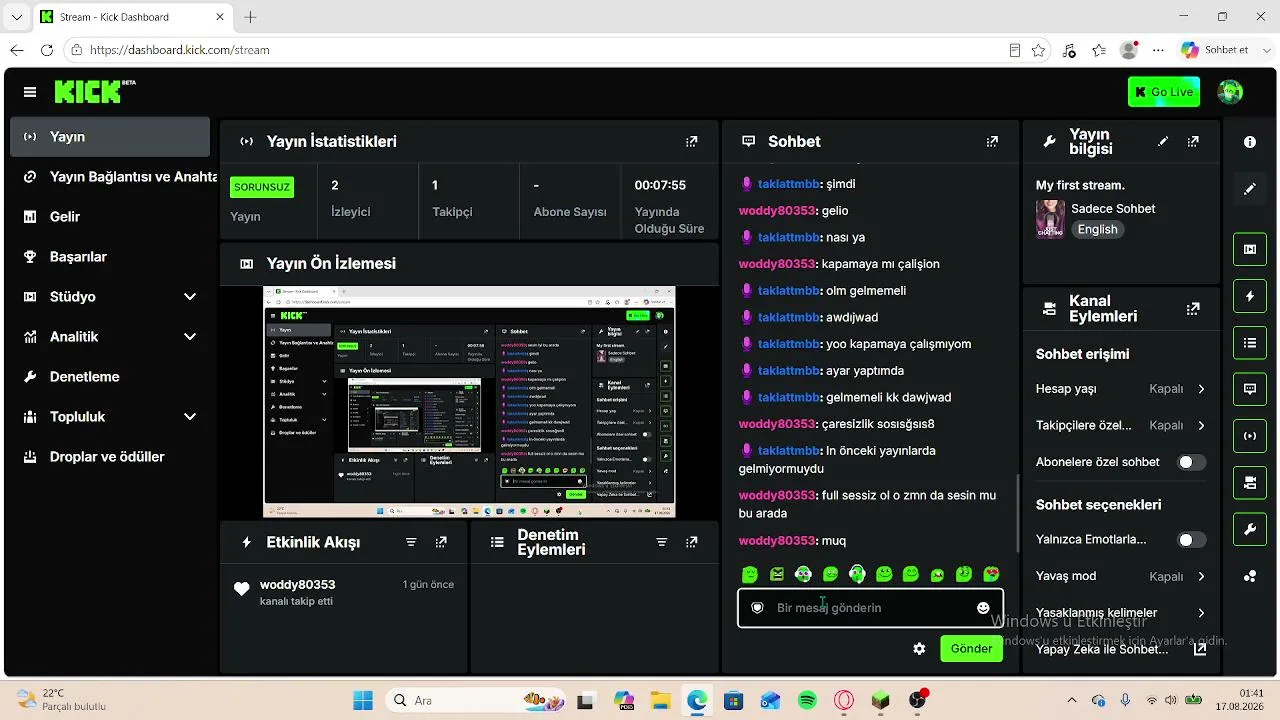Click the SORUNSUZ status badge

coord(262,187)
